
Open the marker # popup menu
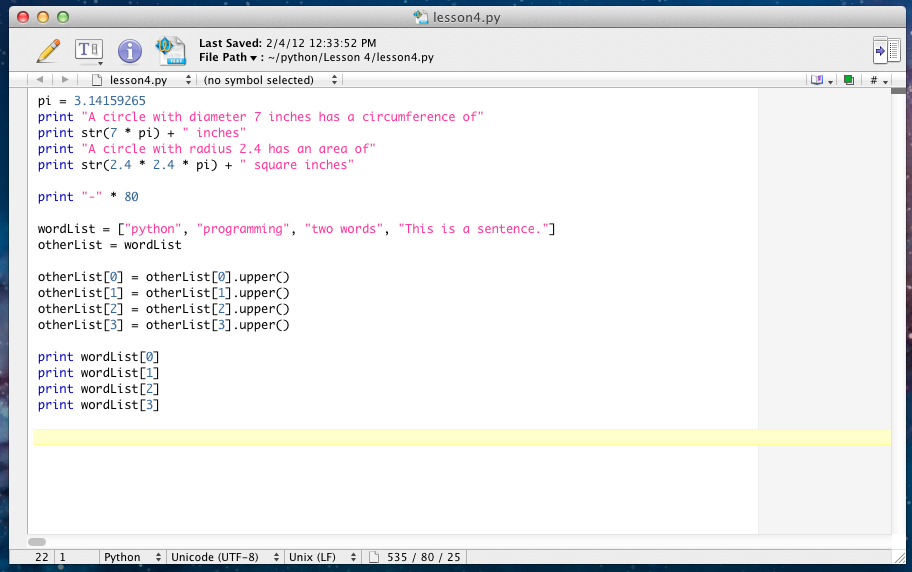pos(878,80)
